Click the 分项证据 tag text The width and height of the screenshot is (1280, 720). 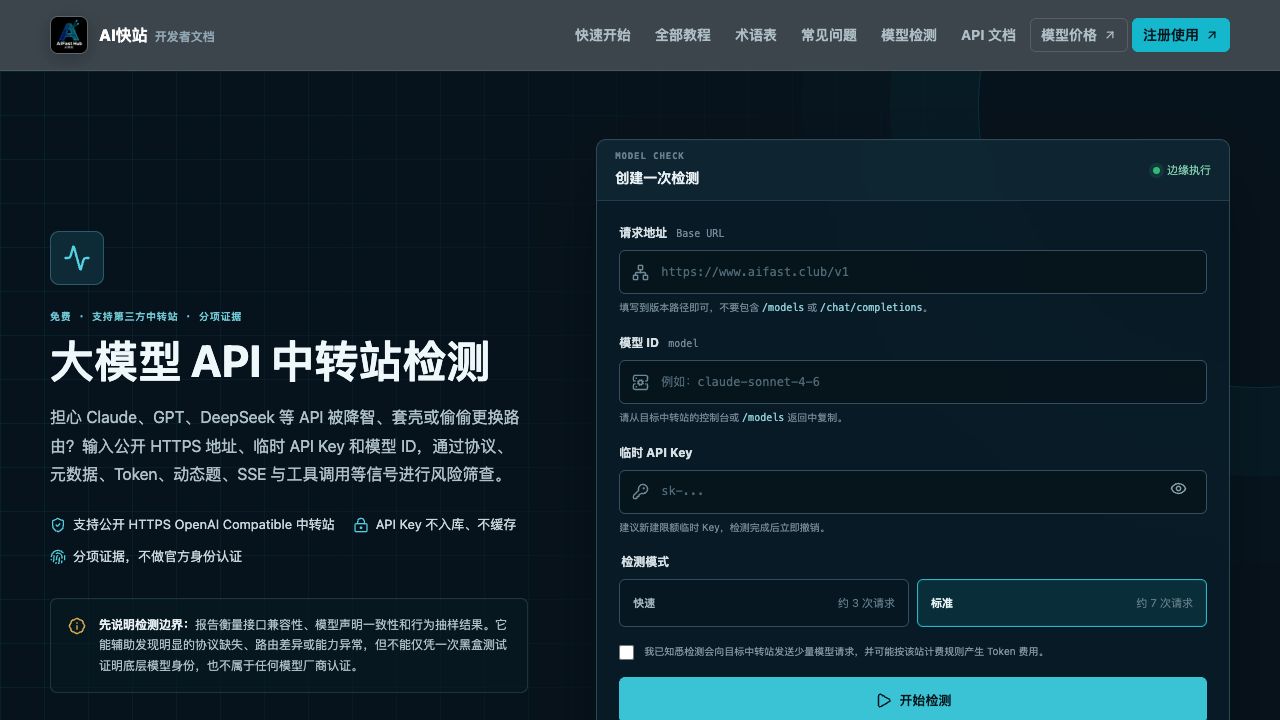tap(220, 317)
